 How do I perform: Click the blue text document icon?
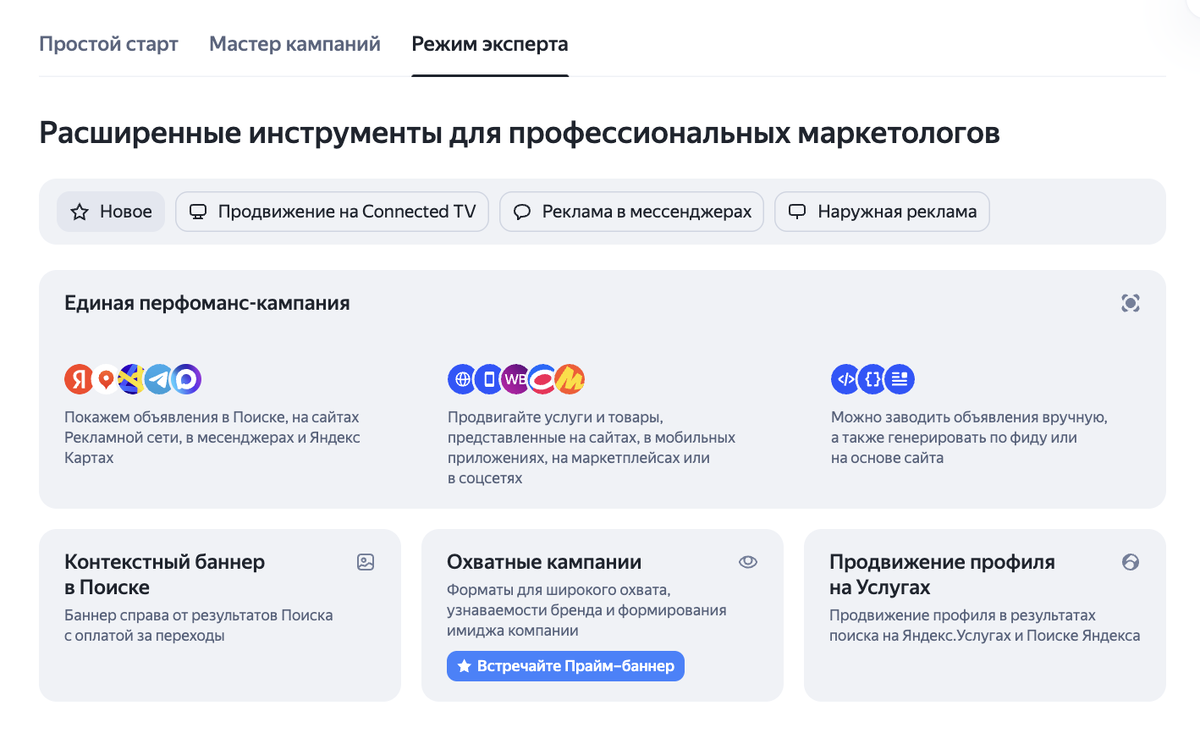point(900,379)
